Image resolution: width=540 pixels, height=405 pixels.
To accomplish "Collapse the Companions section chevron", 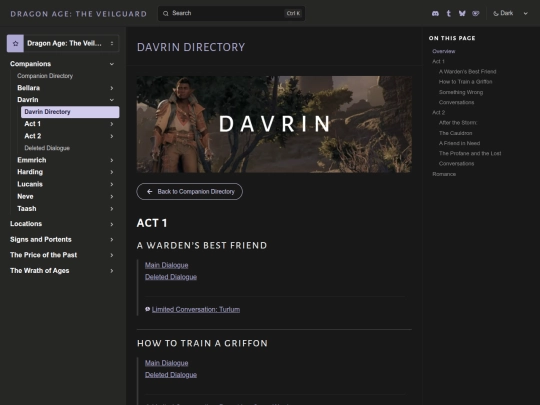I will [x=112, y=64].
